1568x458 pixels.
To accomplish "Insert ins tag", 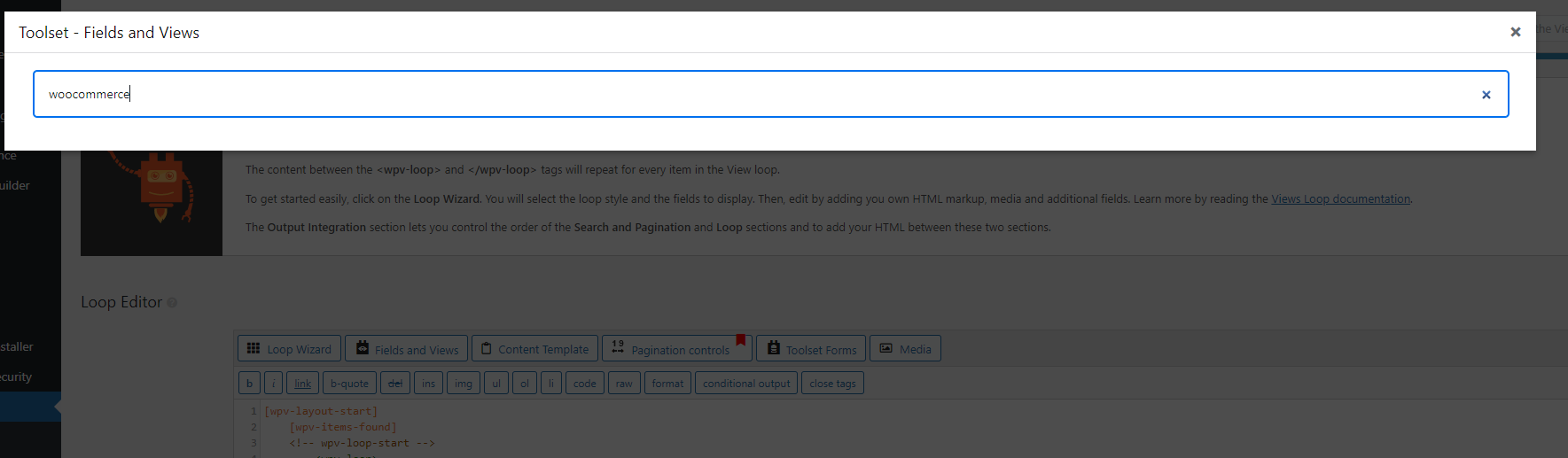I will pos(428,383).
